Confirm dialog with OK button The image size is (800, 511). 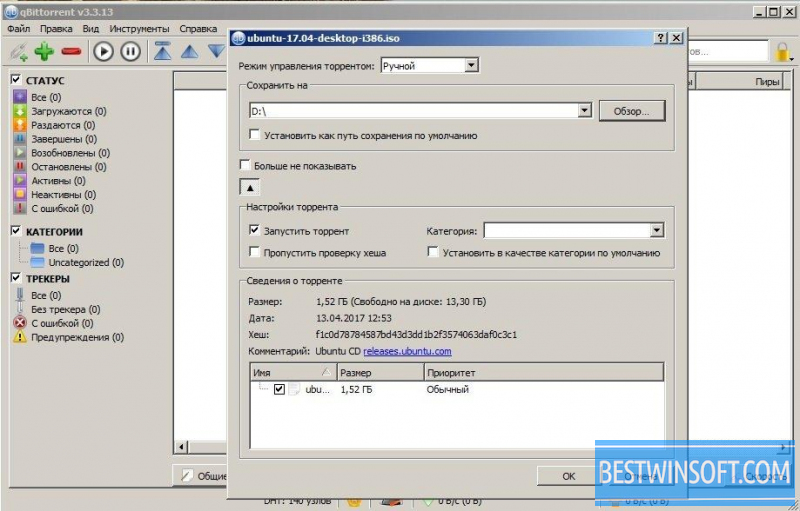(568, 476)
